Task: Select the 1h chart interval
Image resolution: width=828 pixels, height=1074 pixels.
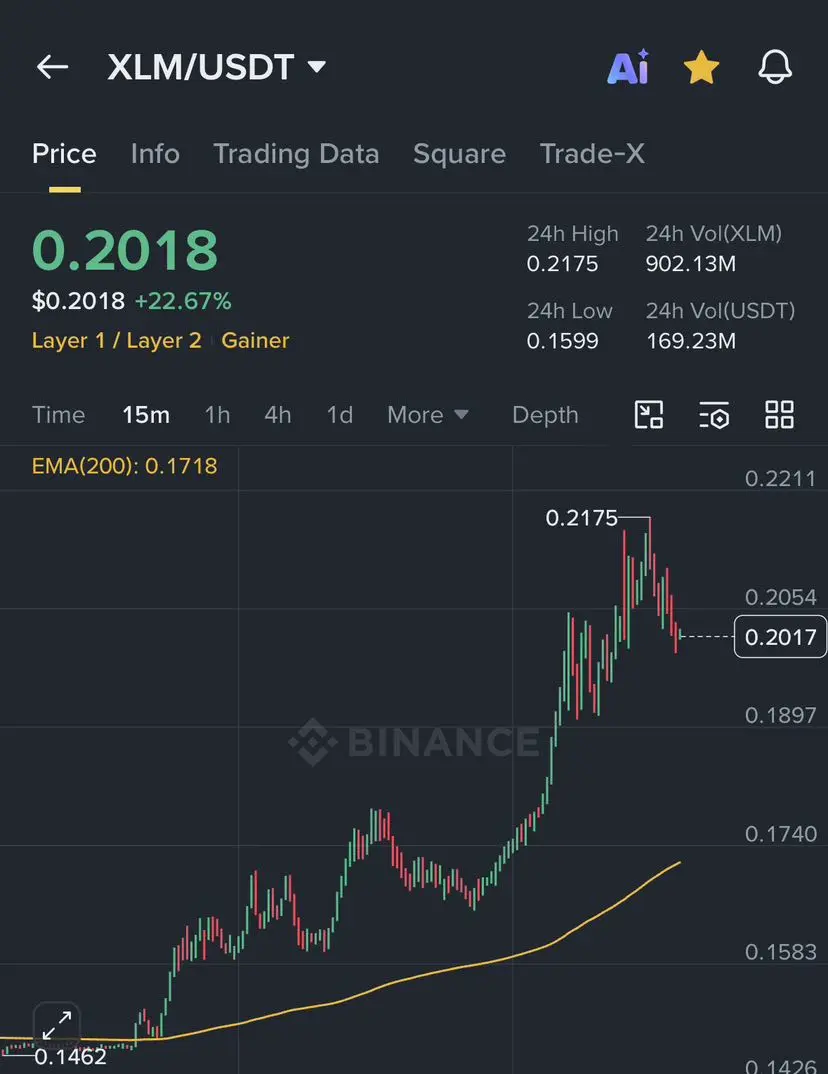Action: click(x=217, y=415)
